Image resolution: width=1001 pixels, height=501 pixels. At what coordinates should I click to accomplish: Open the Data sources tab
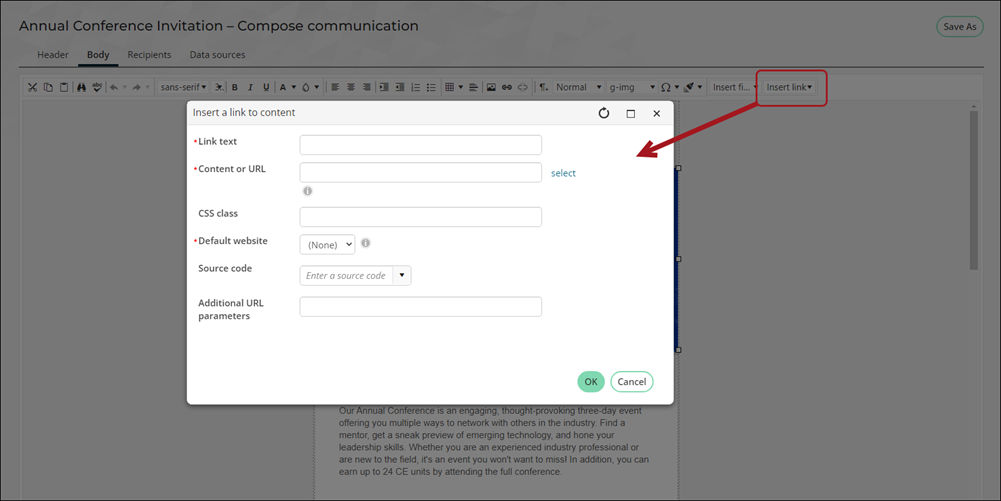click(217, 55)
